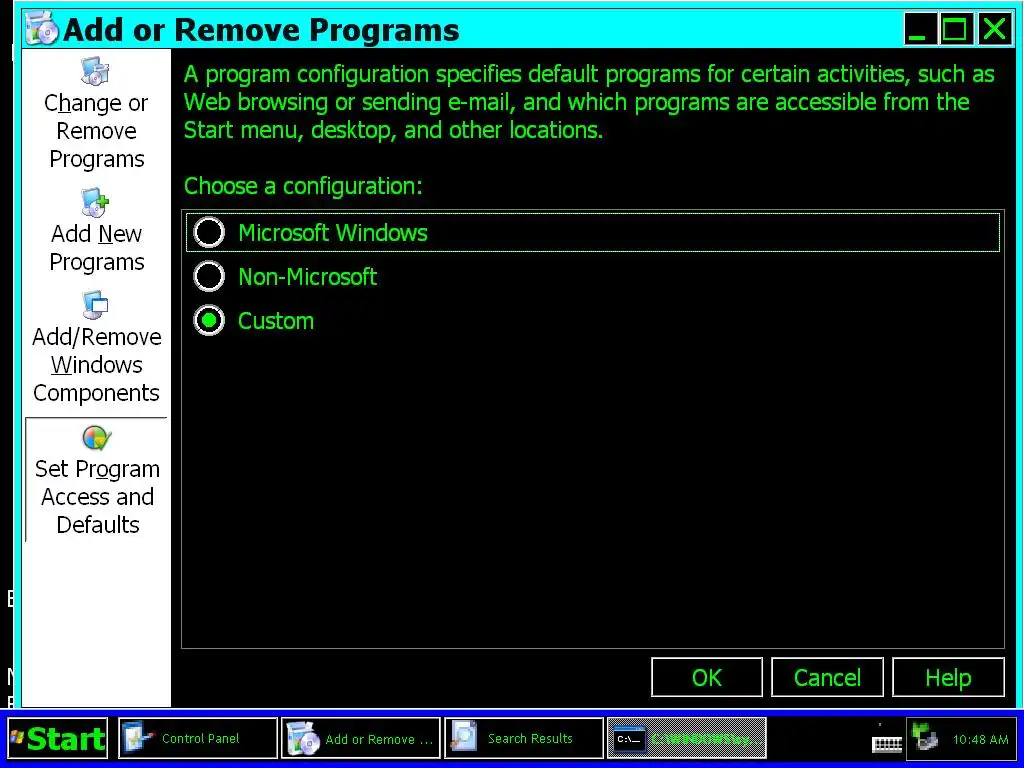Switch to Search Results taskbar window

tap(524, 739)
